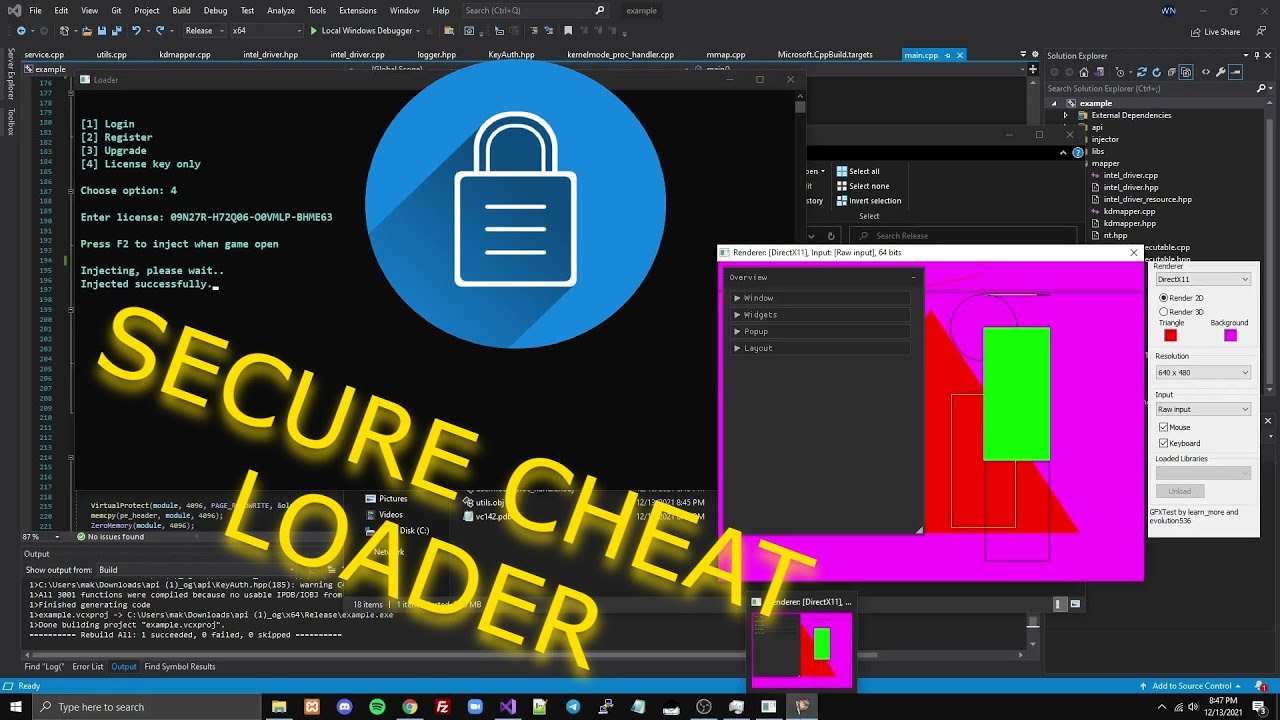1280x720 pixels.
Task: Open the Analyze menu
Action: pyautogui.click(x=281, y=10)
